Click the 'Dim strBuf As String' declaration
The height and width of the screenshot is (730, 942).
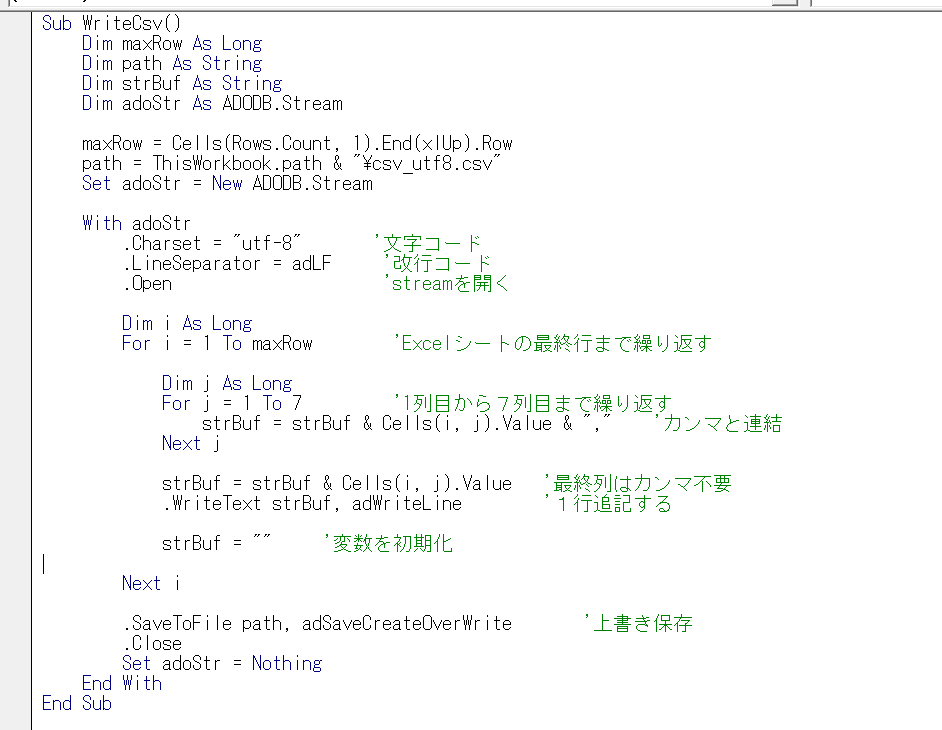pos(182,84)
